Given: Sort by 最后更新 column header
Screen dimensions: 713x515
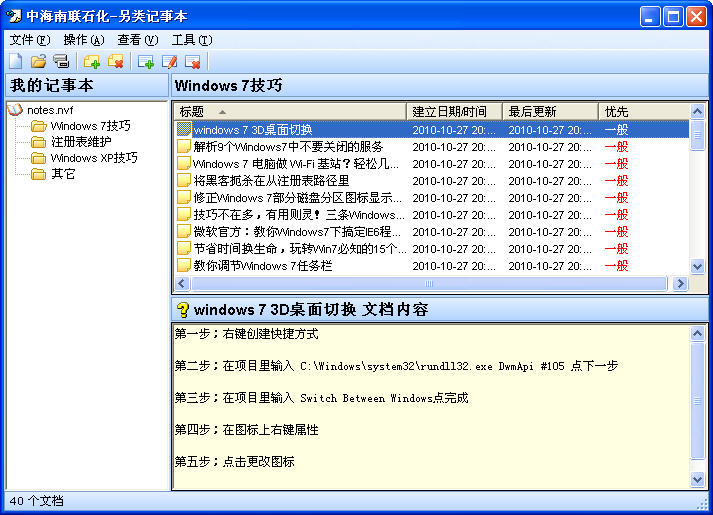Looking at the screenshot, I should [550, 111].
